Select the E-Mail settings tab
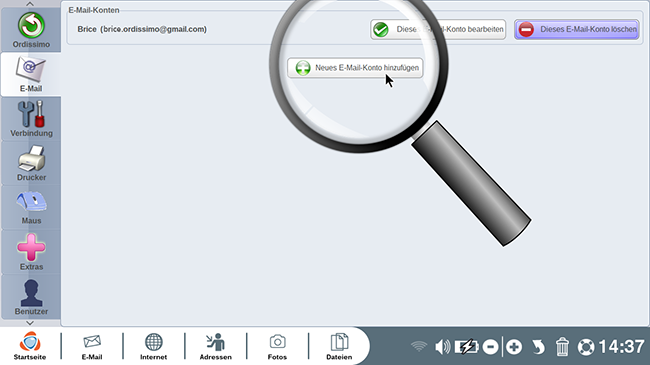 point(31,74)
